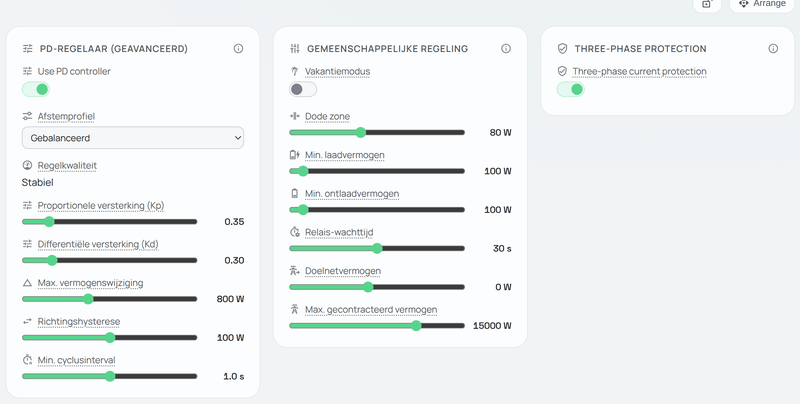
Task: Click the Relais-wachttijd label
Action: coord(339,232)
